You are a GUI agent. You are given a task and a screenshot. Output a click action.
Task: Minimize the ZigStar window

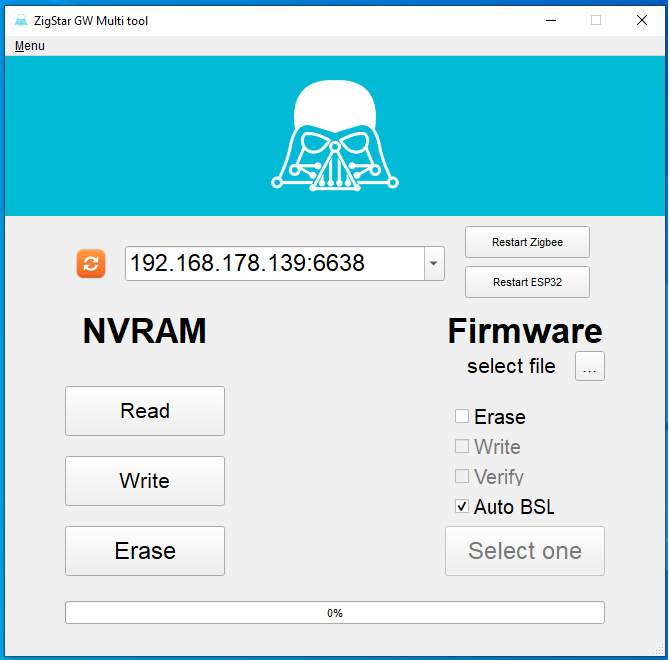(x=551, y=20)
